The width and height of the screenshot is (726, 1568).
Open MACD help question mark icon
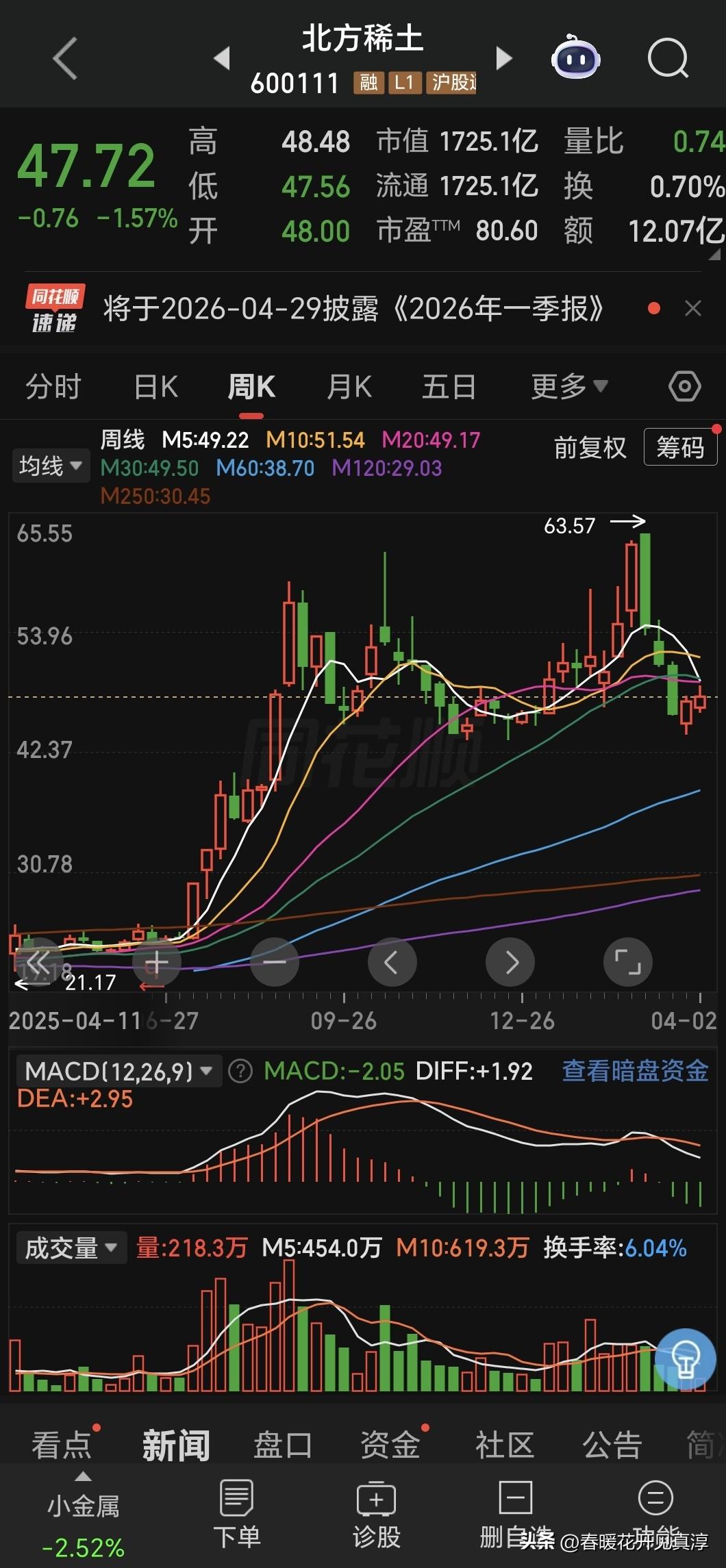pos(240,1071)
